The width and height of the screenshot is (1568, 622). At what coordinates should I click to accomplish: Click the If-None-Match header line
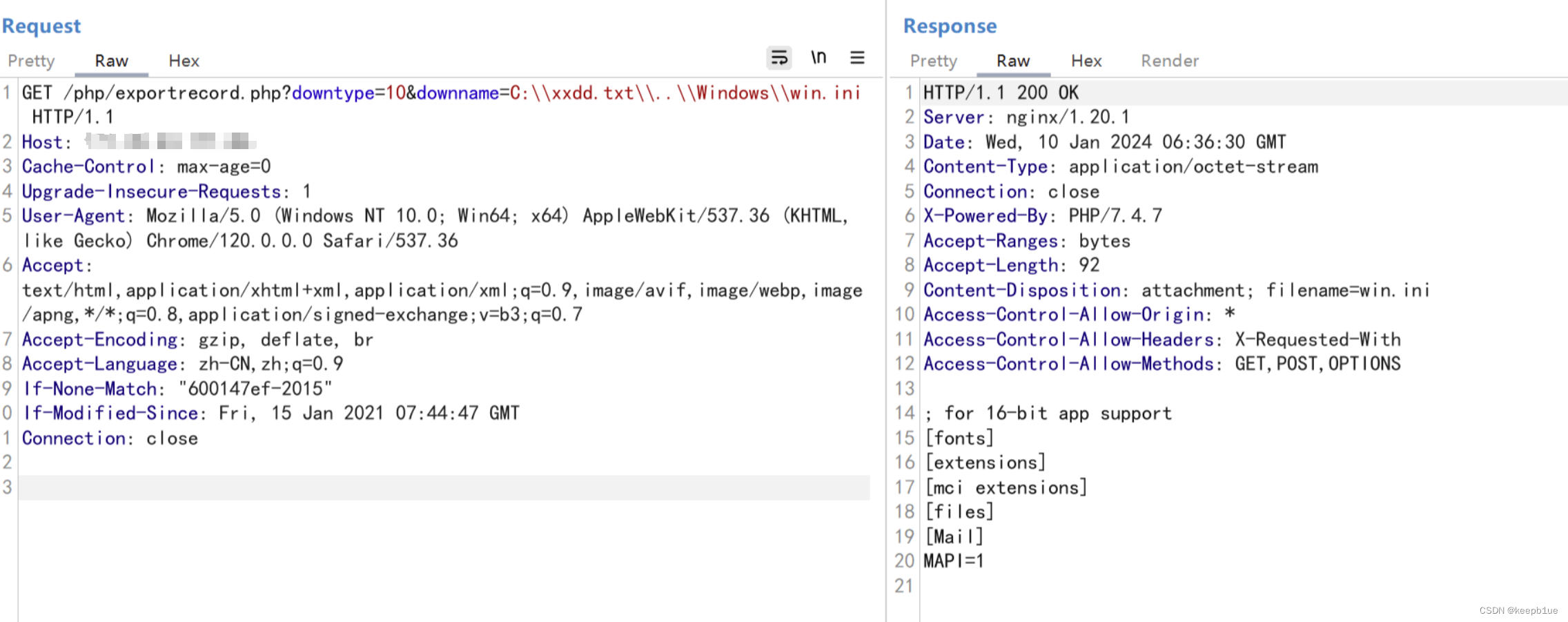[x=177, y=389]
